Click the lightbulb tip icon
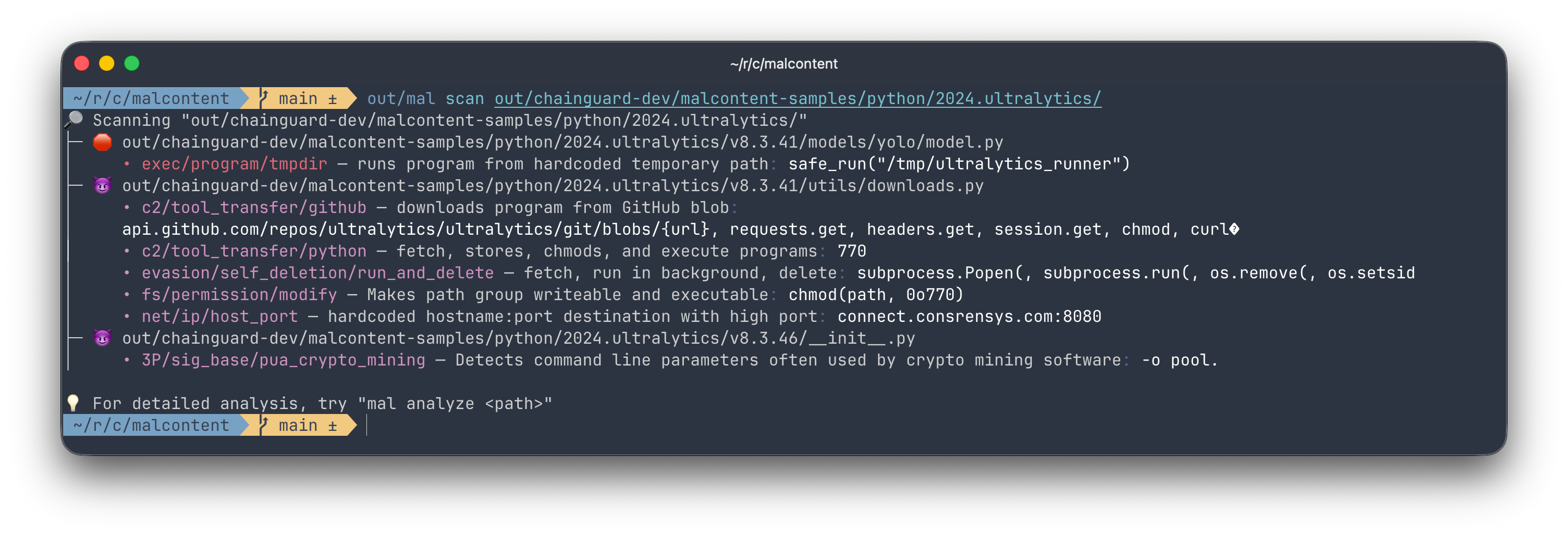1568x536 pixels. click(73, 402)
